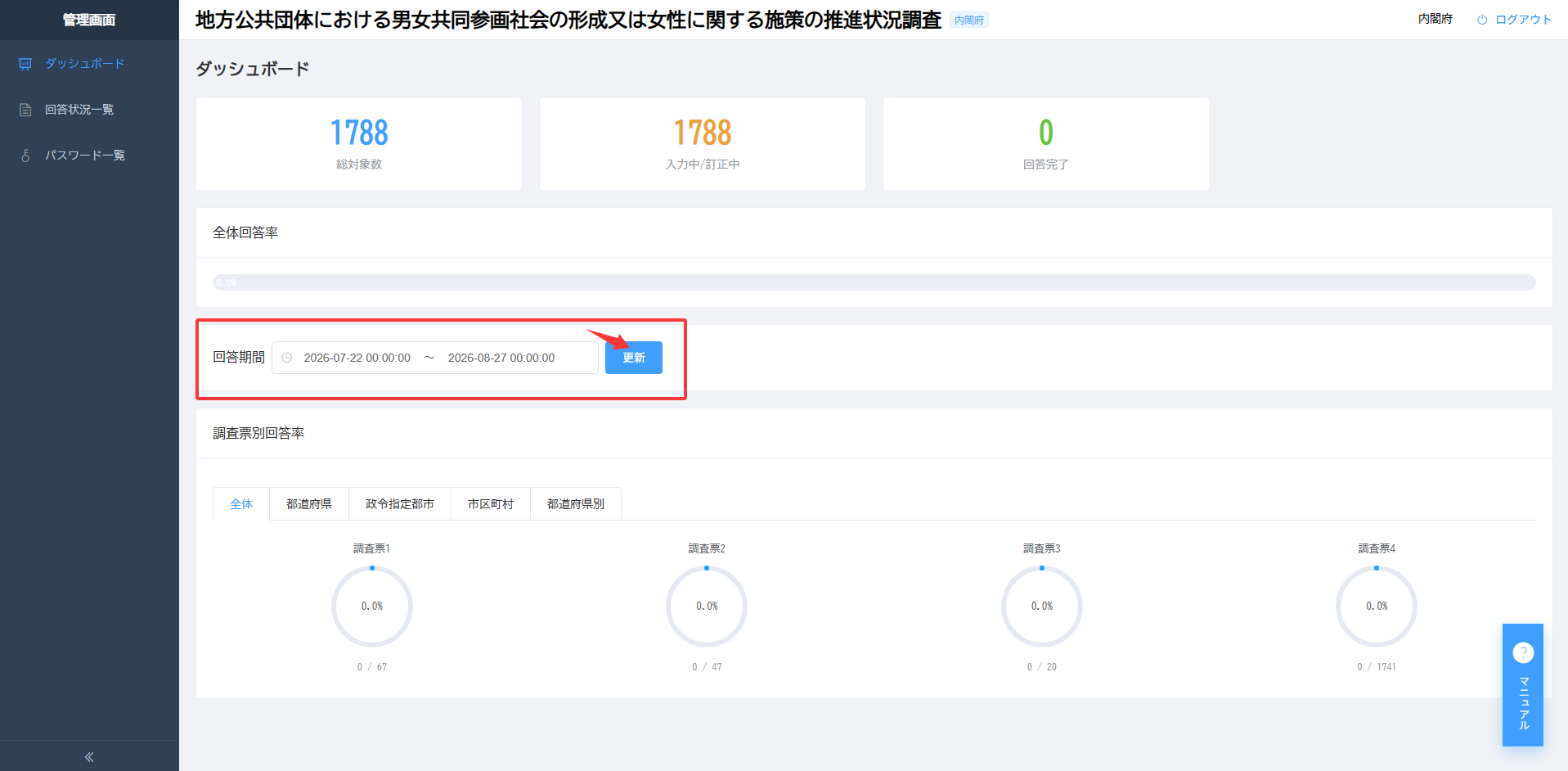Click the ログアウト link

coord(1523,20)
